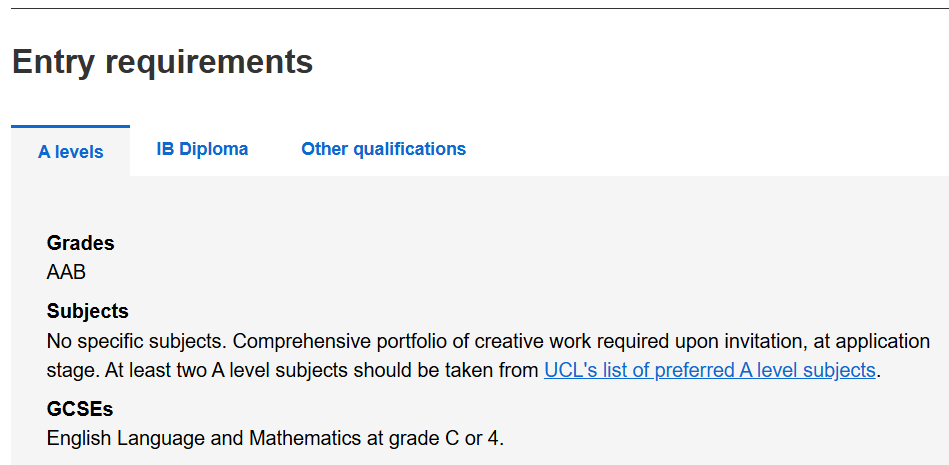Open UCL's list of preferred A level subjects
The width and height of the screenshot is (949, 465).
point(709,370)
